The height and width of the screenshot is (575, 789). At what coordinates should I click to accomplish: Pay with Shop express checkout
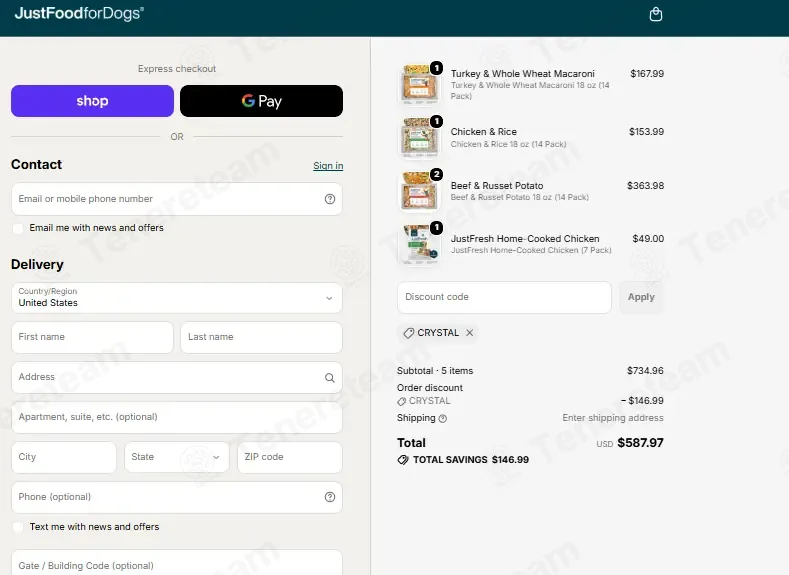tap(93, 101)
